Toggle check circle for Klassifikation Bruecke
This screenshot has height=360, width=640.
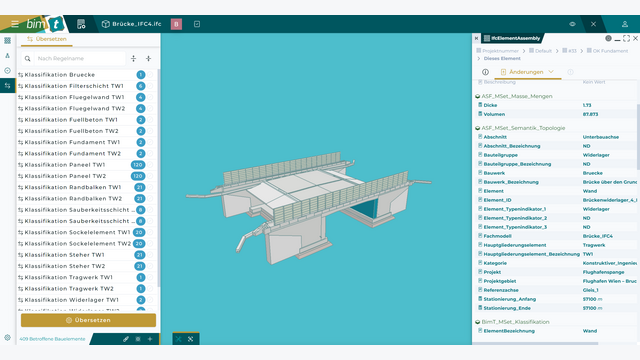click(x=150, y=75)
